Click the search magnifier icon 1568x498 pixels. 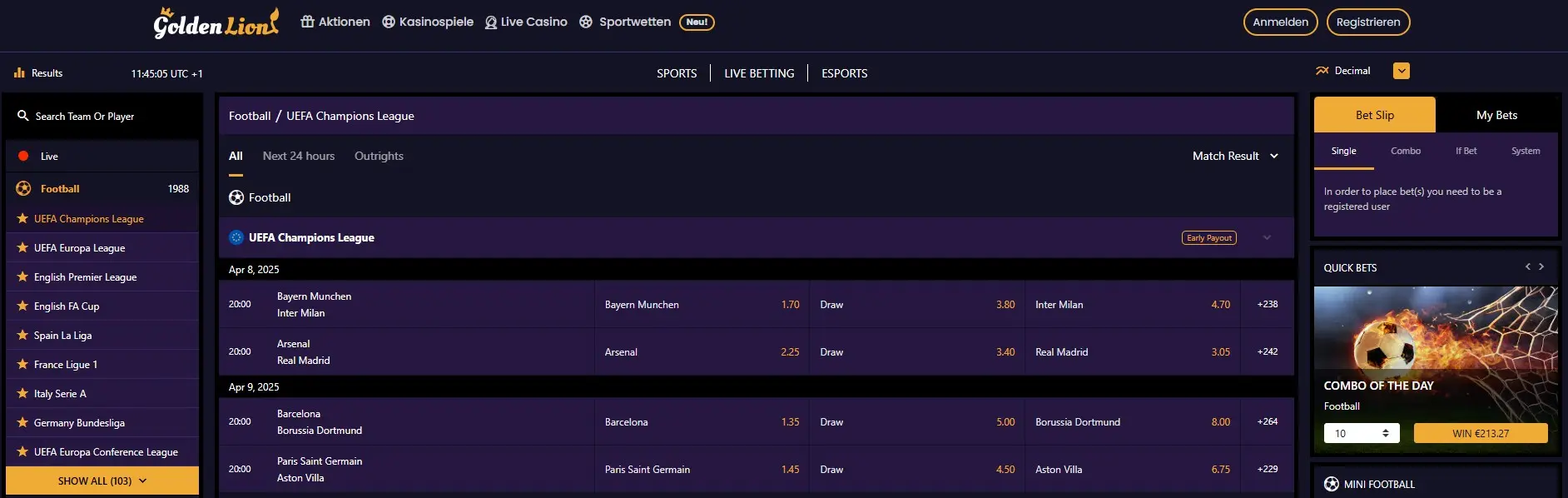(x=23, y=116)
